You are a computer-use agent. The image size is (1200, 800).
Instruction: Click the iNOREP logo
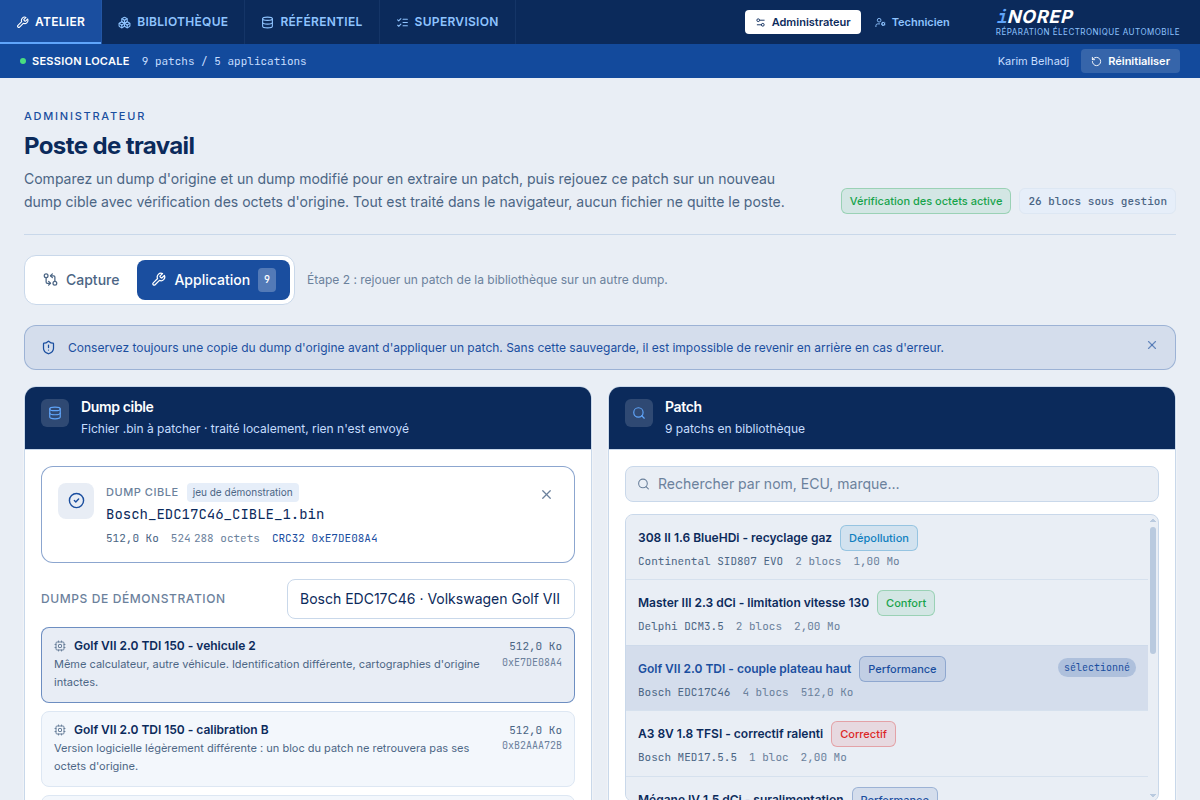(x=1088, y=22)
